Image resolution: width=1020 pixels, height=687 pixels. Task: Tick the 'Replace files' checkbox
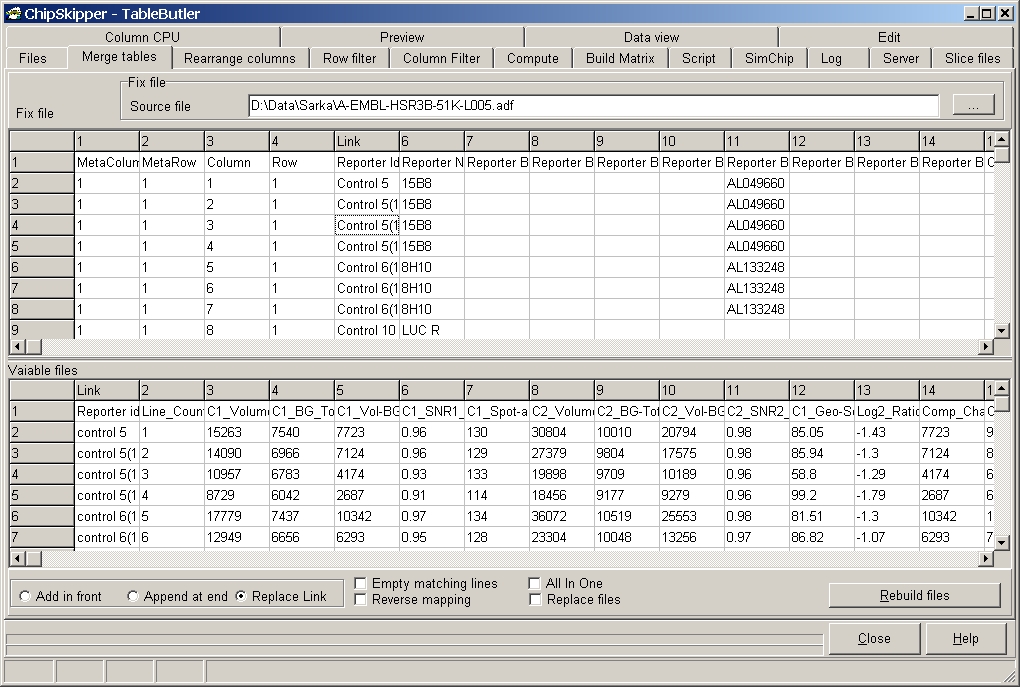[536, 600]
